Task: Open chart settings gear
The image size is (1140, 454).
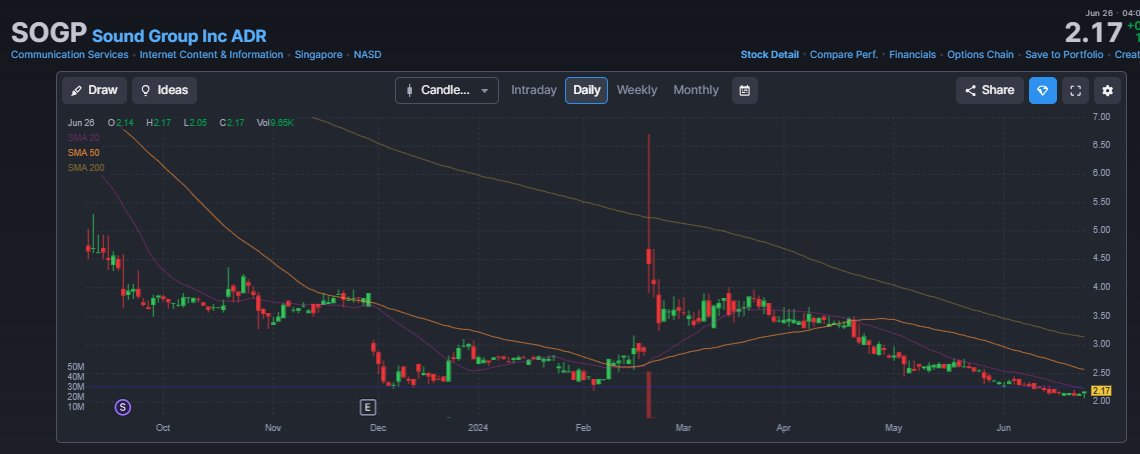Action: 1107,90
